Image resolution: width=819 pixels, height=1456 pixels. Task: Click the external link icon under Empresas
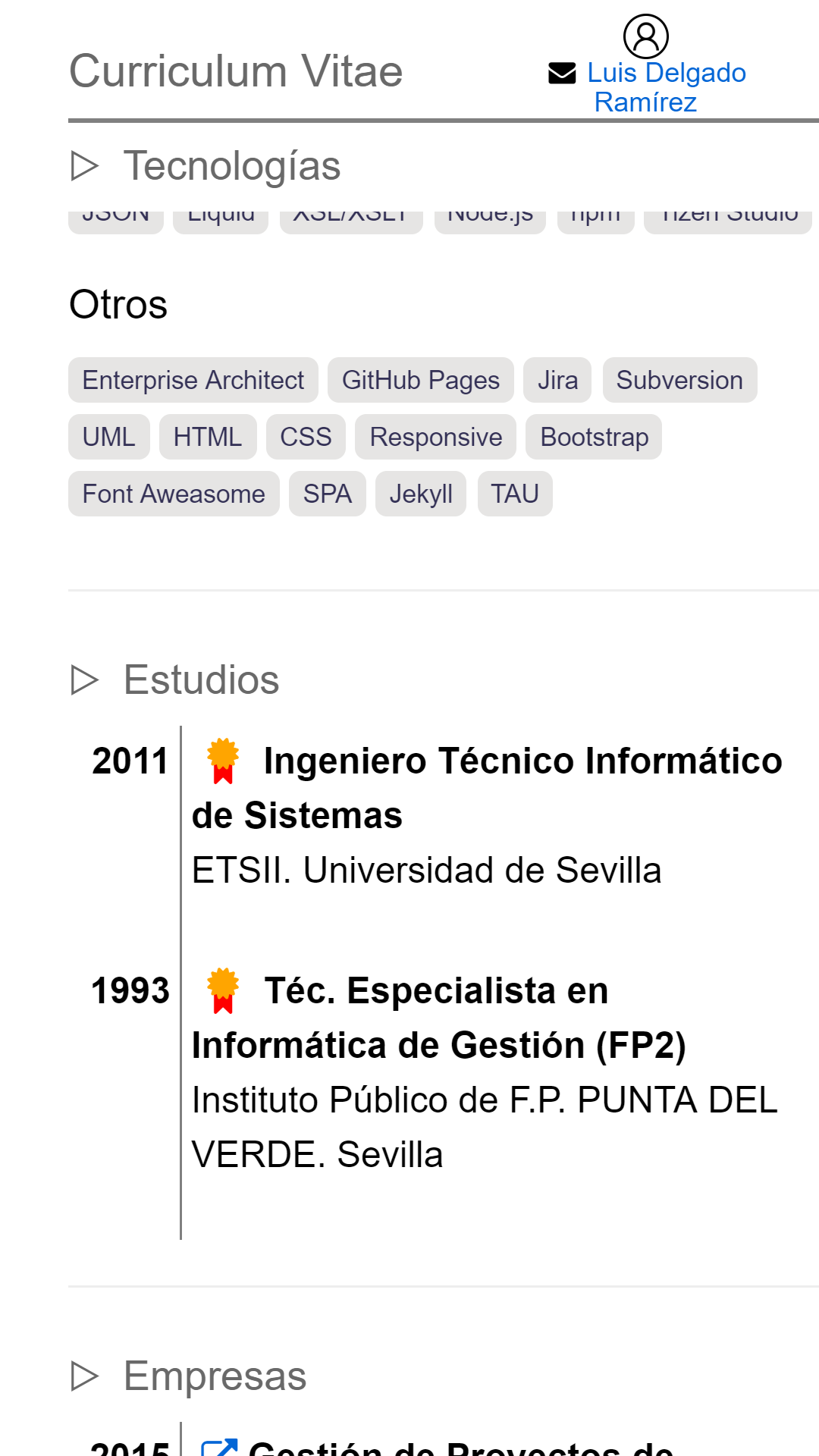point(219,1447)
